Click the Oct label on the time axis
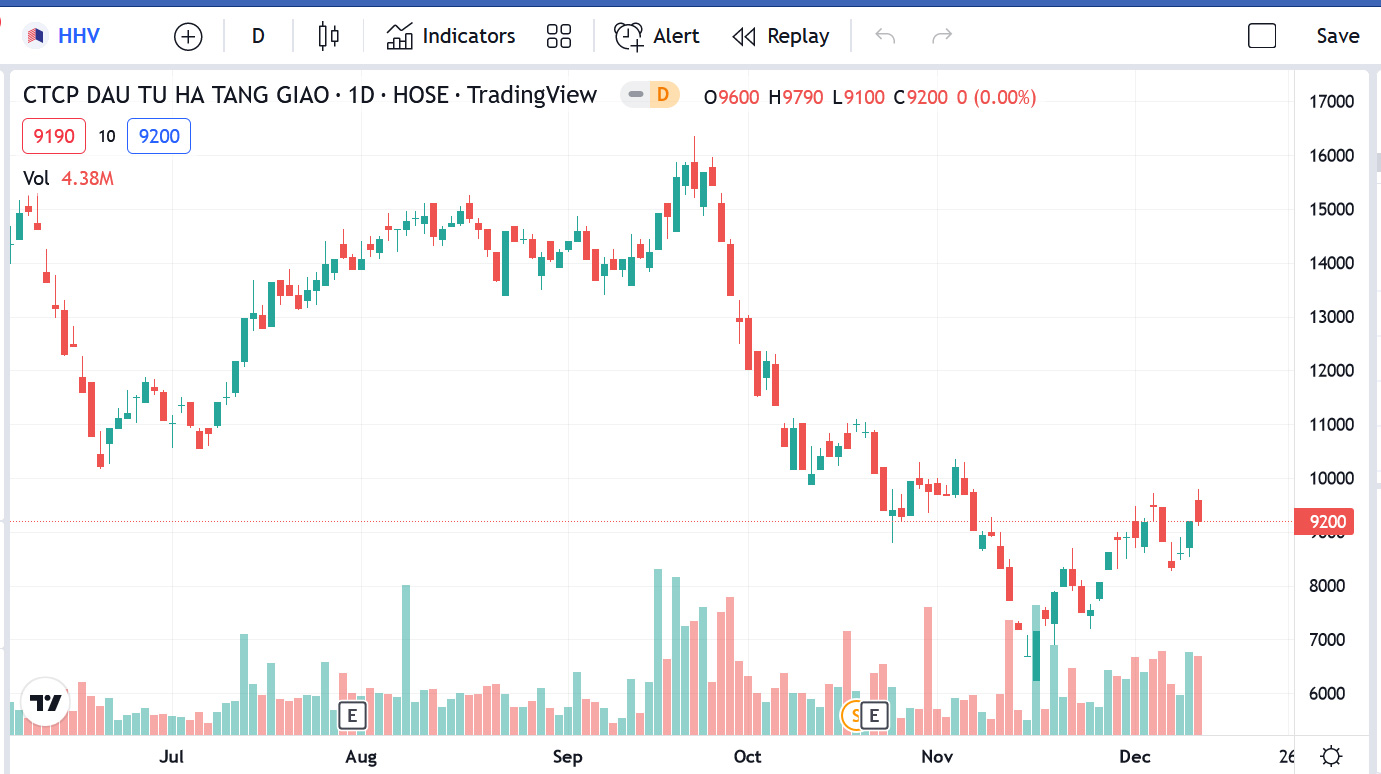 (x=747, y=756)
